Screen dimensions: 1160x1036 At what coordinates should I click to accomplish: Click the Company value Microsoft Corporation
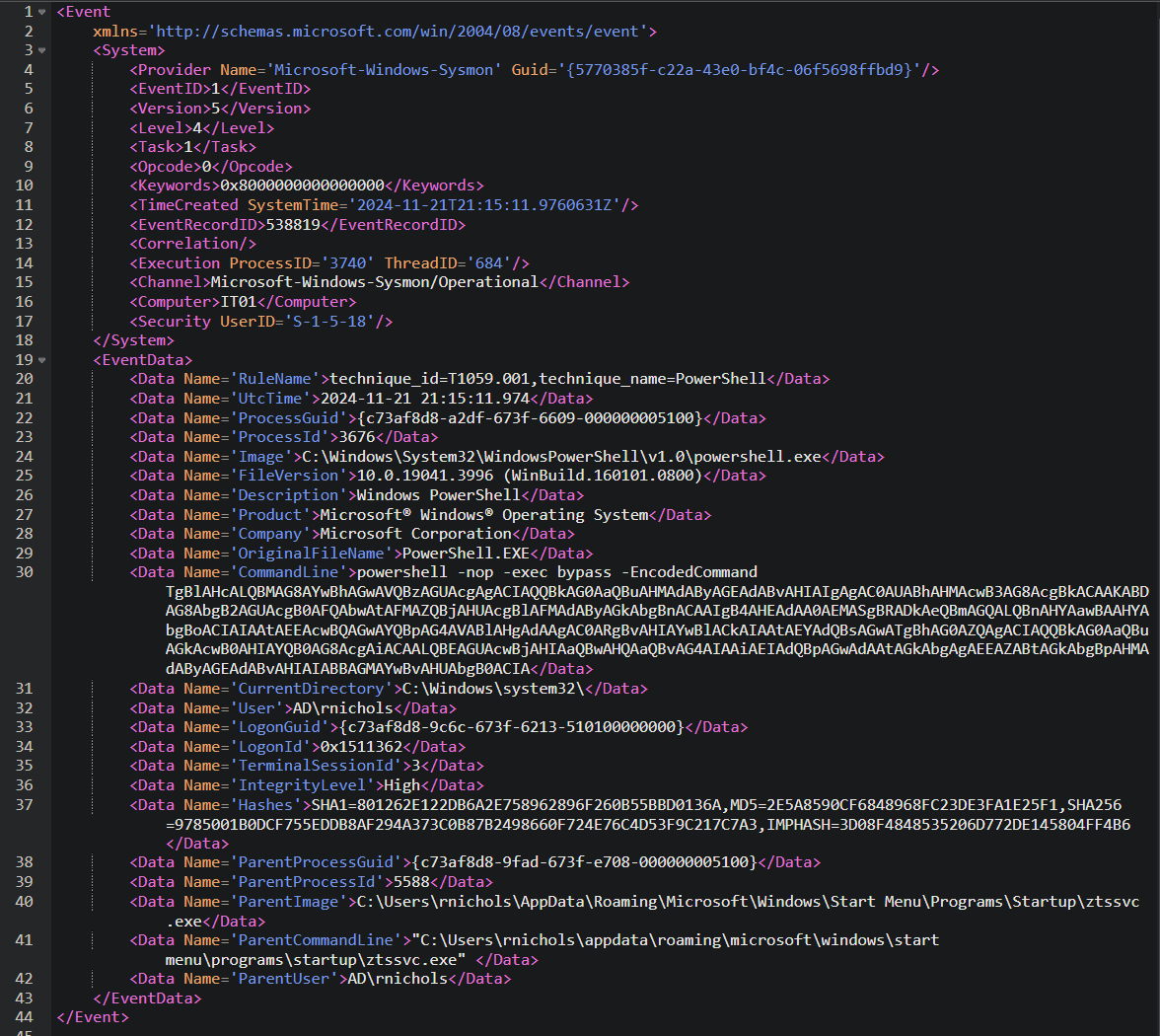(x=416, y=534)
